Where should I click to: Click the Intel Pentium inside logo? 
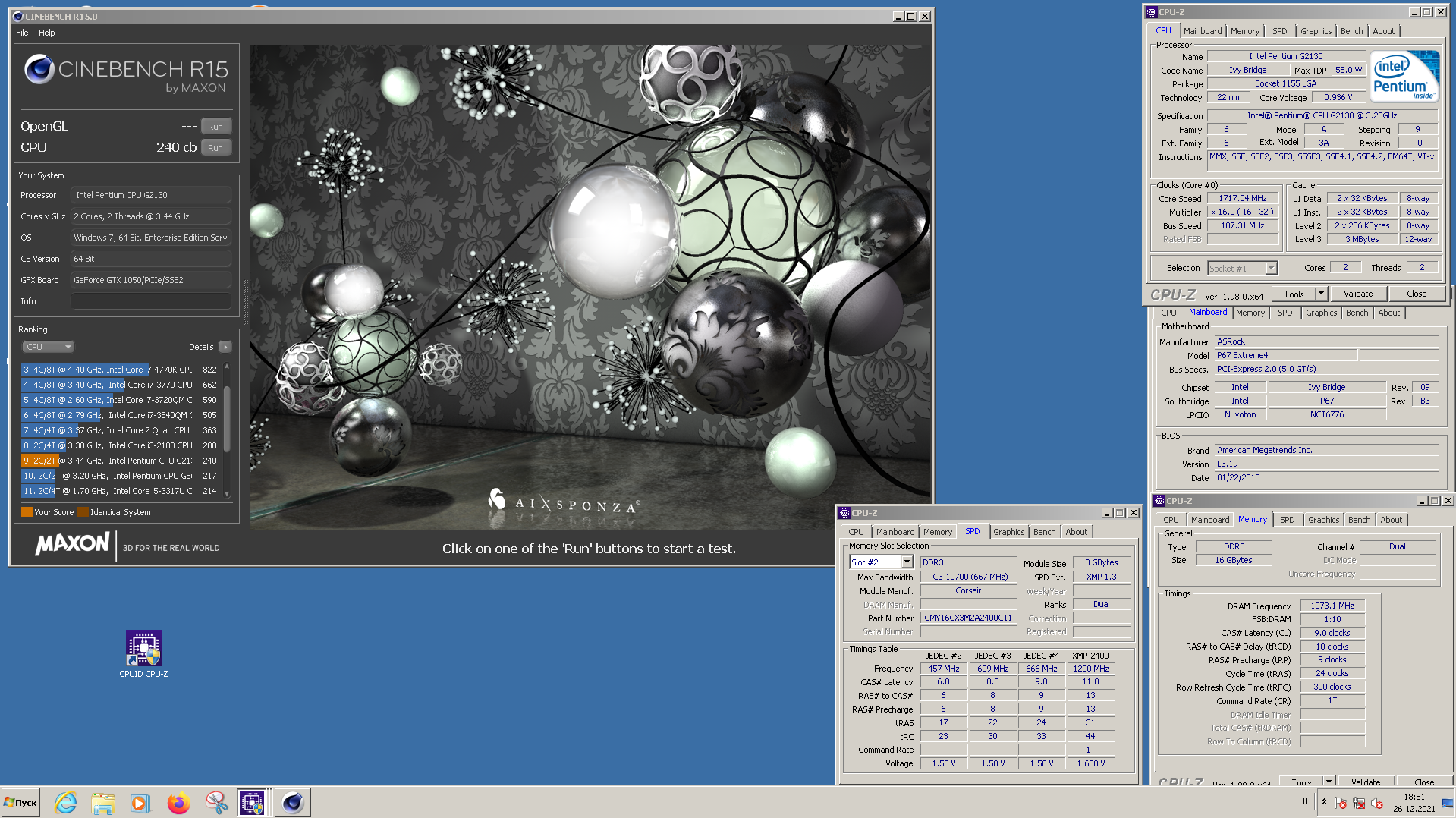click(x=1405, y=76)
